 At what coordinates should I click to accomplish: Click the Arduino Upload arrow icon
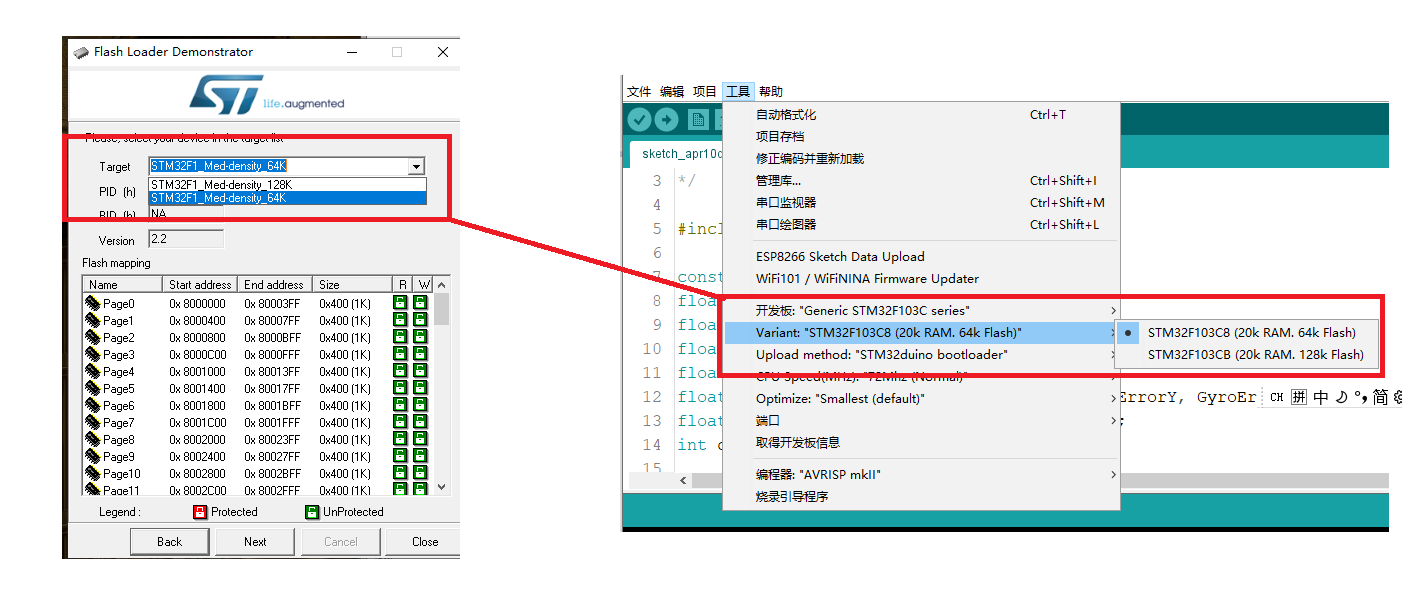click(x=666, y=120)
